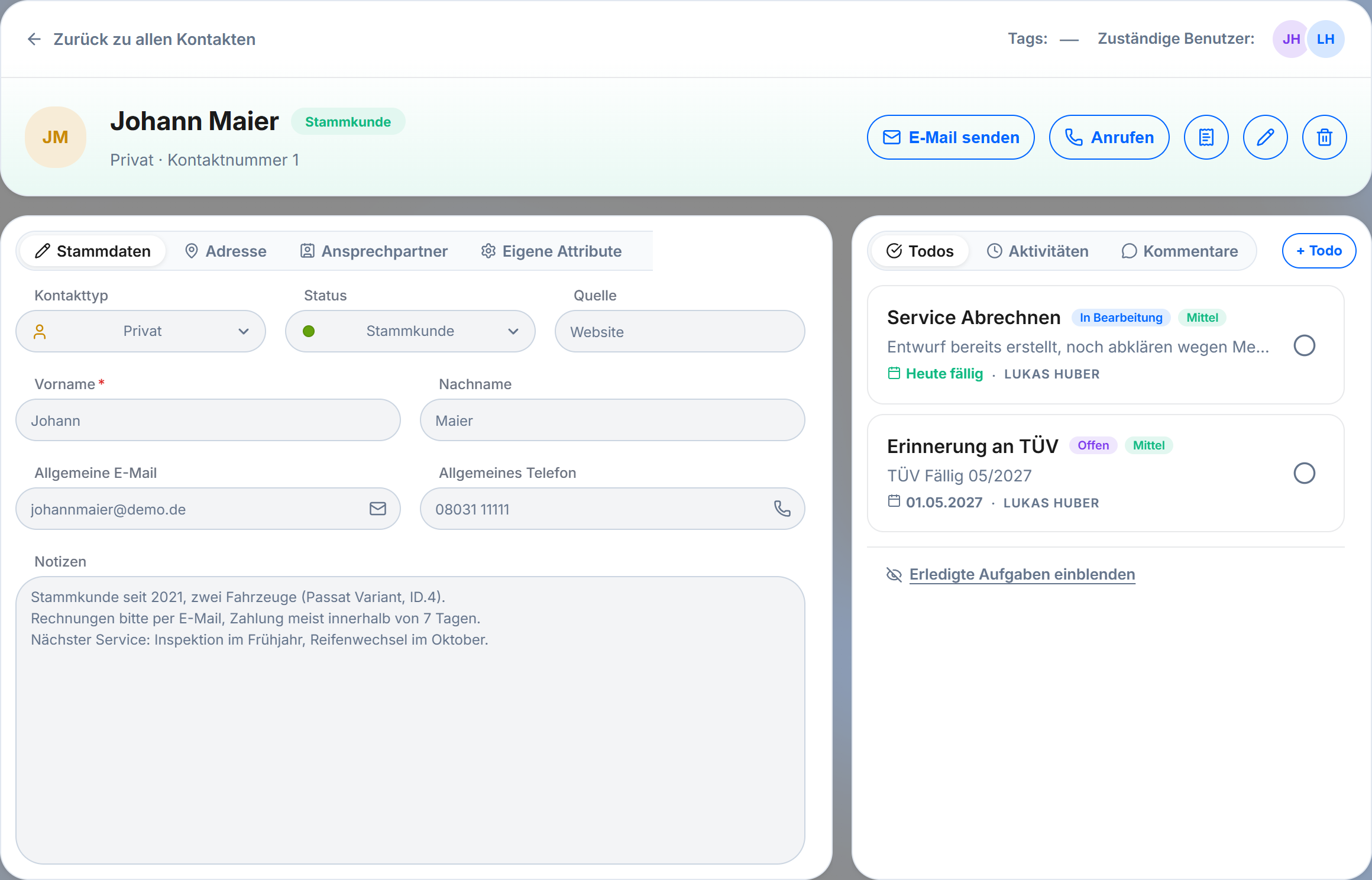
Task: Click the Tags dash placeholder
Action: (1069, 40)
